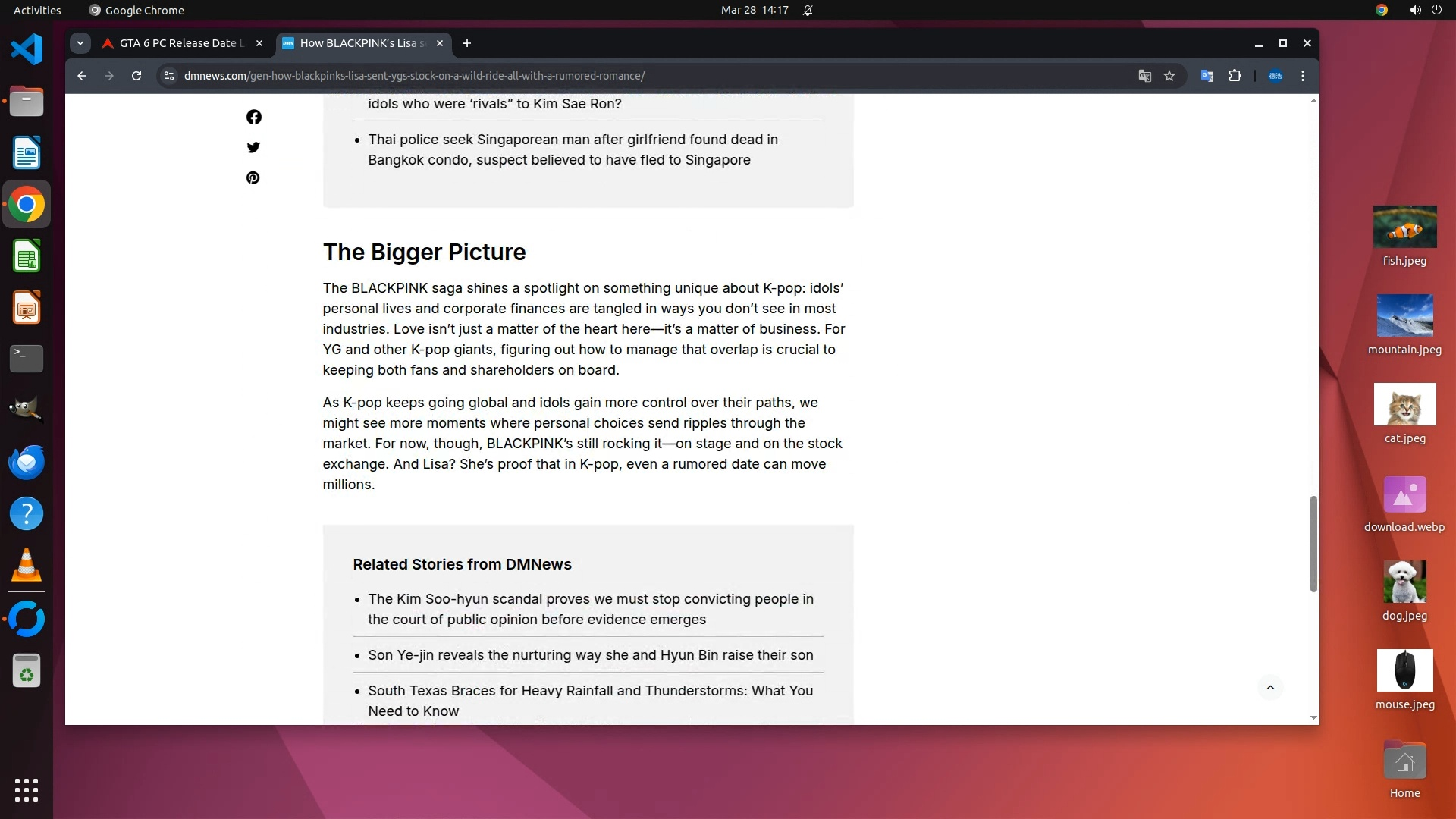
Task: Share article via Facebook icon
Action: click(253, 117)
